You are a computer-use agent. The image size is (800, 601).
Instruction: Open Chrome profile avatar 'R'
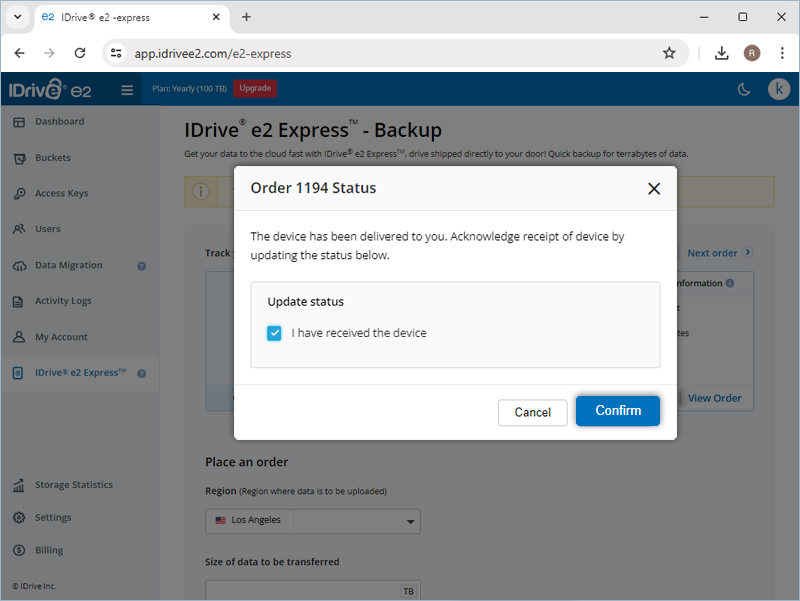[752, 53]
